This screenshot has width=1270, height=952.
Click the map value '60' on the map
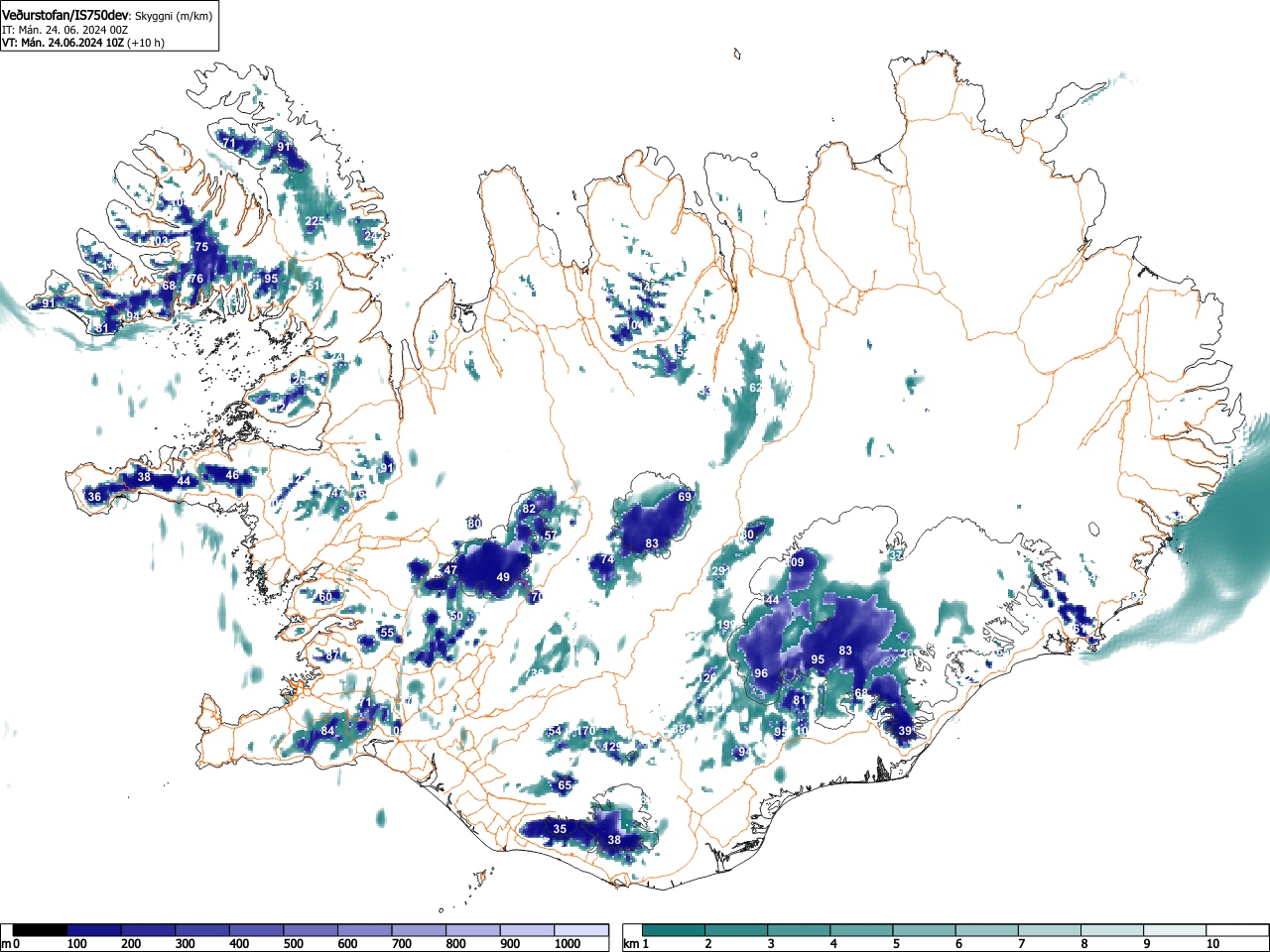(325, 597)
